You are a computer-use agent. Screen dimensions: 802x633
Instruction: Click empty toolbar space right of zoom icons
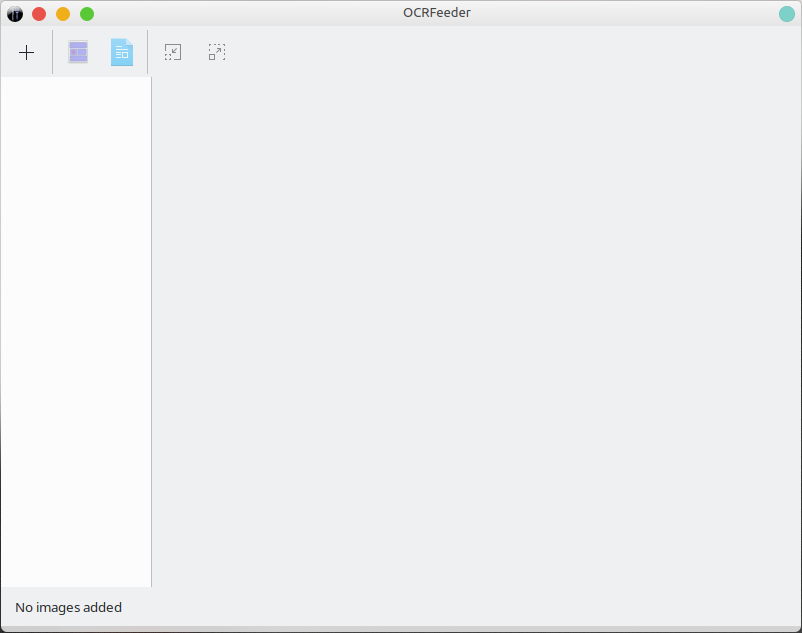(x=500, y=52)
